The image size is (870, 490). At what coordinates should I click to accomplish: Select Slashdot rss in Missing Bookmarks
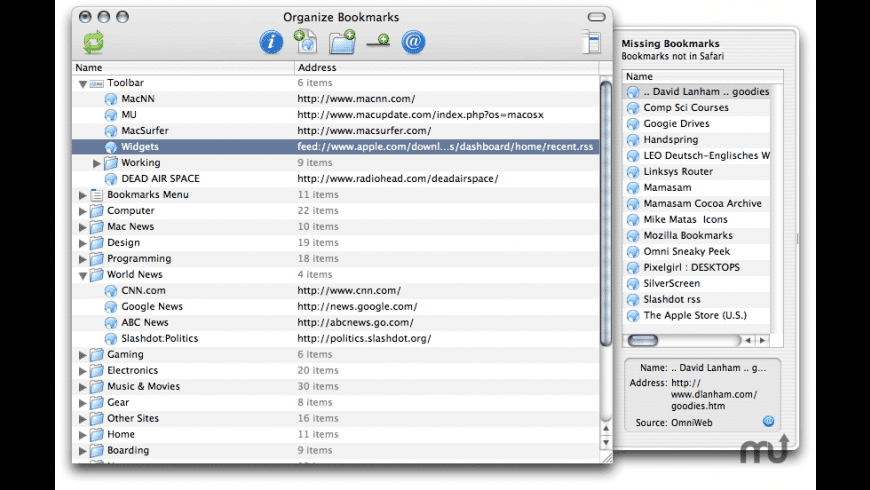672,299
